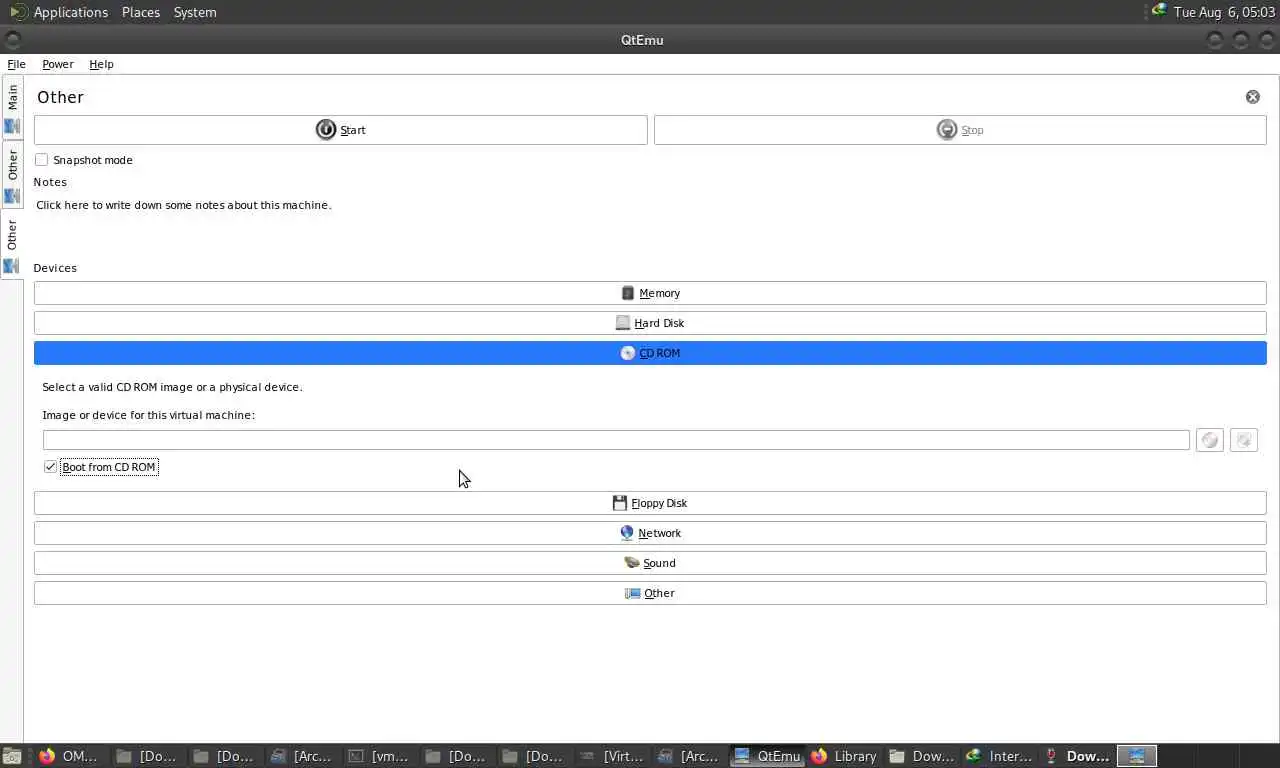Switch to the [vm... terminal taskbar entry

coord(379,756)
